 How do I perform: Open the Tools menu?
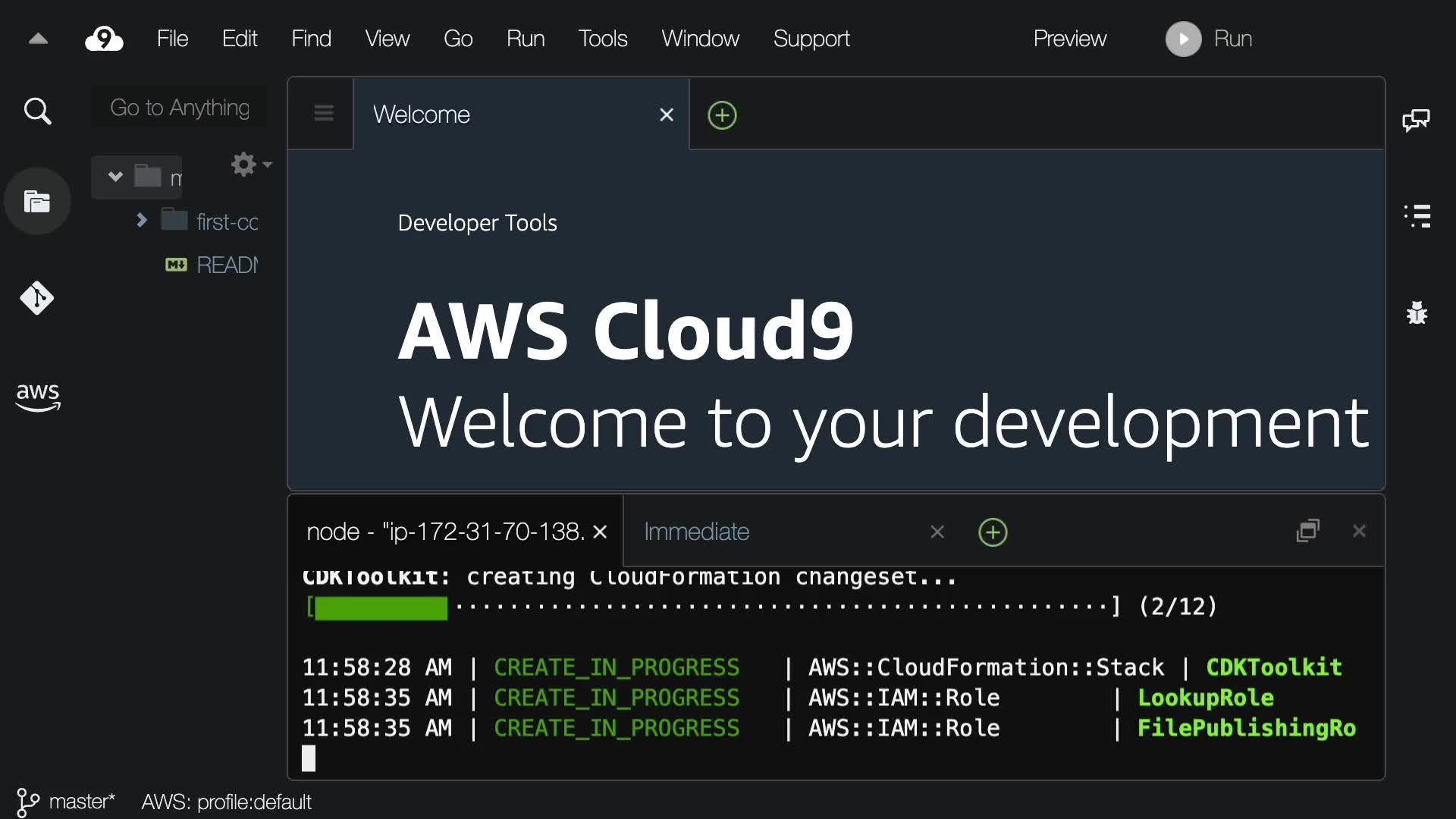tap(602, 39)
